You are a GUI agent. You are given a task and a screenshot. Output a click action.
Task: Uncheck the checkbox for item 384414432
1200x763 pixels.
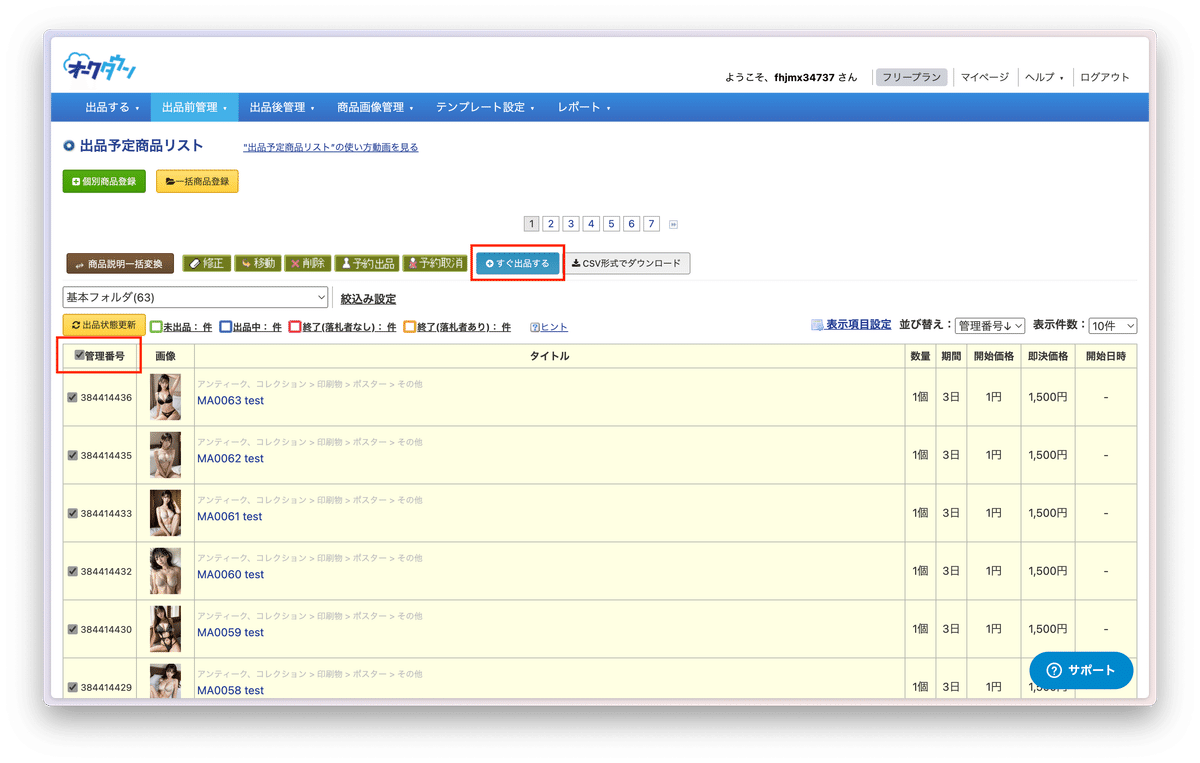click(x=72, y=572)
